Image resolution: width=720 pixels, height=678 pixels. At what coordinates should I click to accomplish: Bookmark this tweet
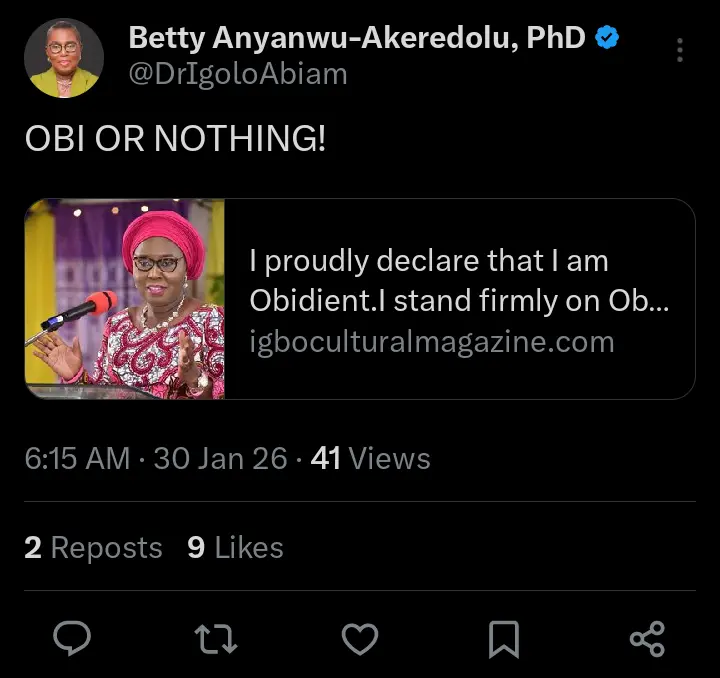pos(503,638)
